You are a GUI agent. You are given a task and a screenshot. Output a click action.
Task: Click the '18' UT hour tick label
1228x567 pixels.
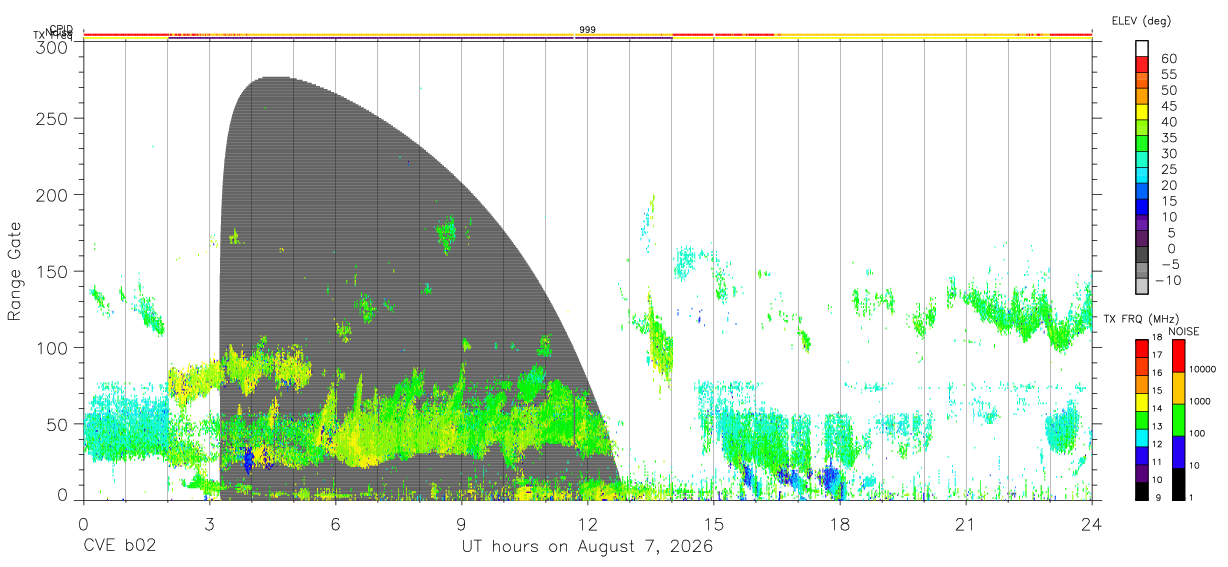pyautogui.click(x=840, y=525)
